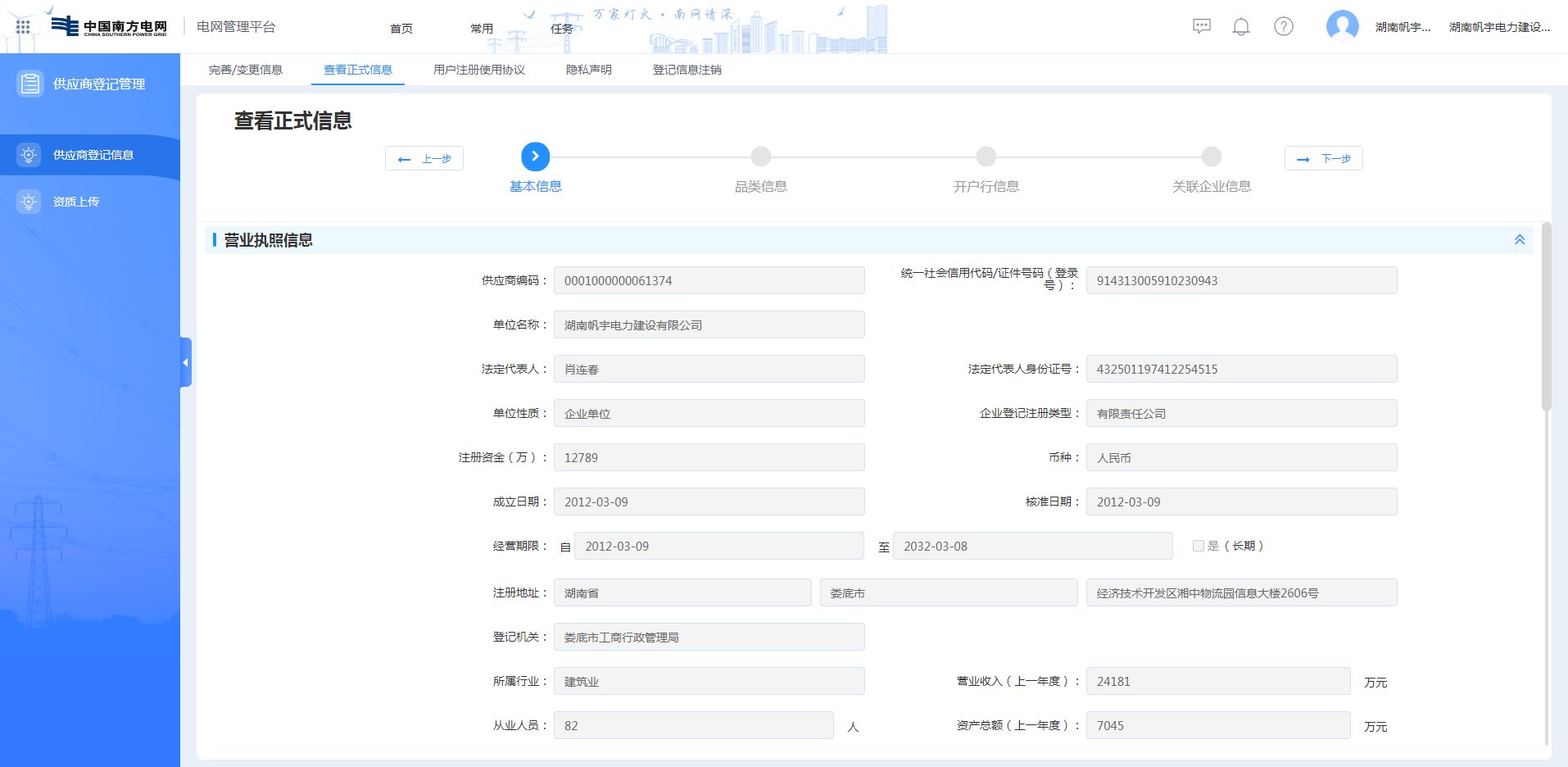
Task: Collapse the left sidebar panel handle
Action: [186, 362]
